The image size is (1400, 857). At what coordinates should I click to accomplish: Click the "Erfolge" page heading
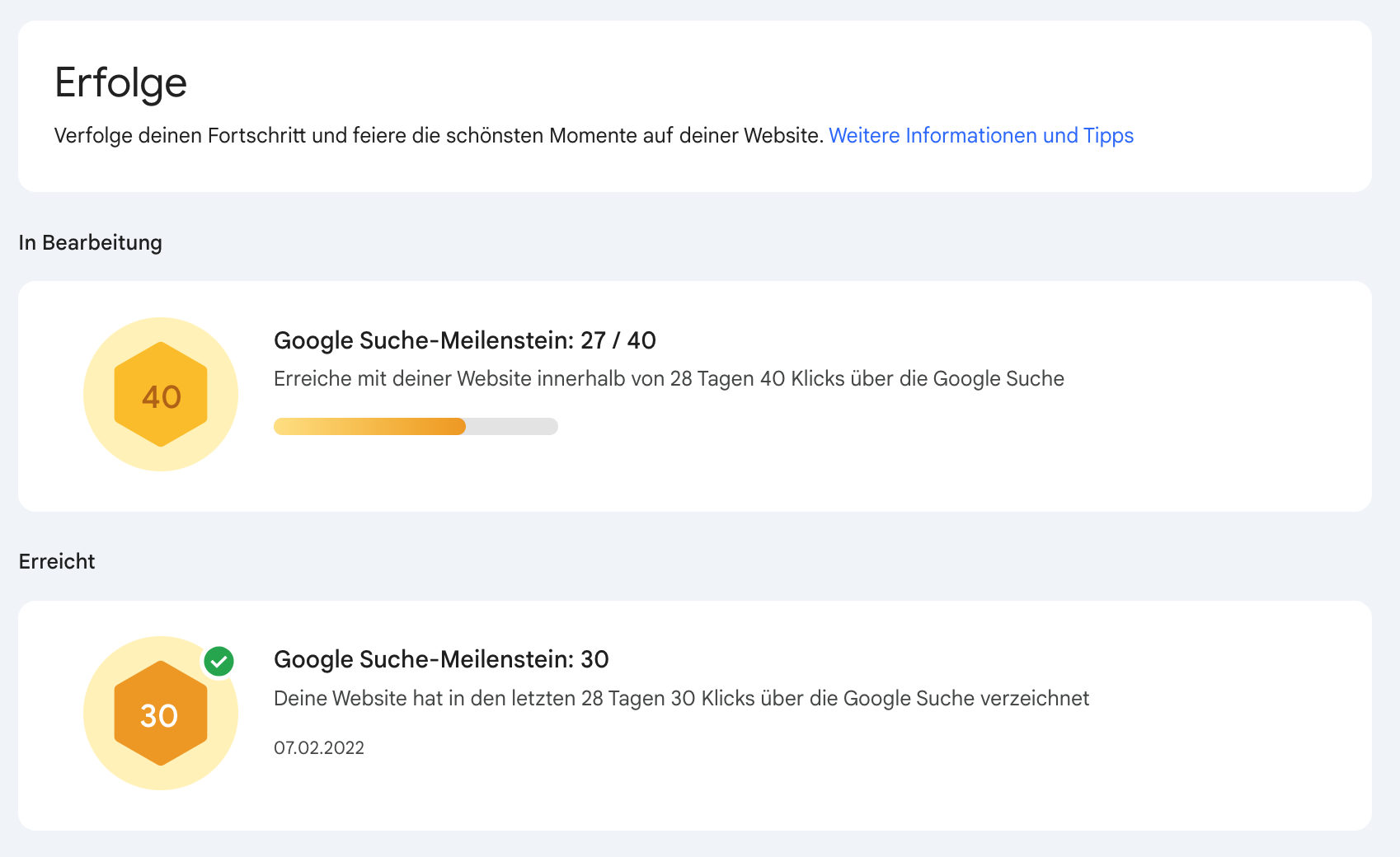pos(121,82)
